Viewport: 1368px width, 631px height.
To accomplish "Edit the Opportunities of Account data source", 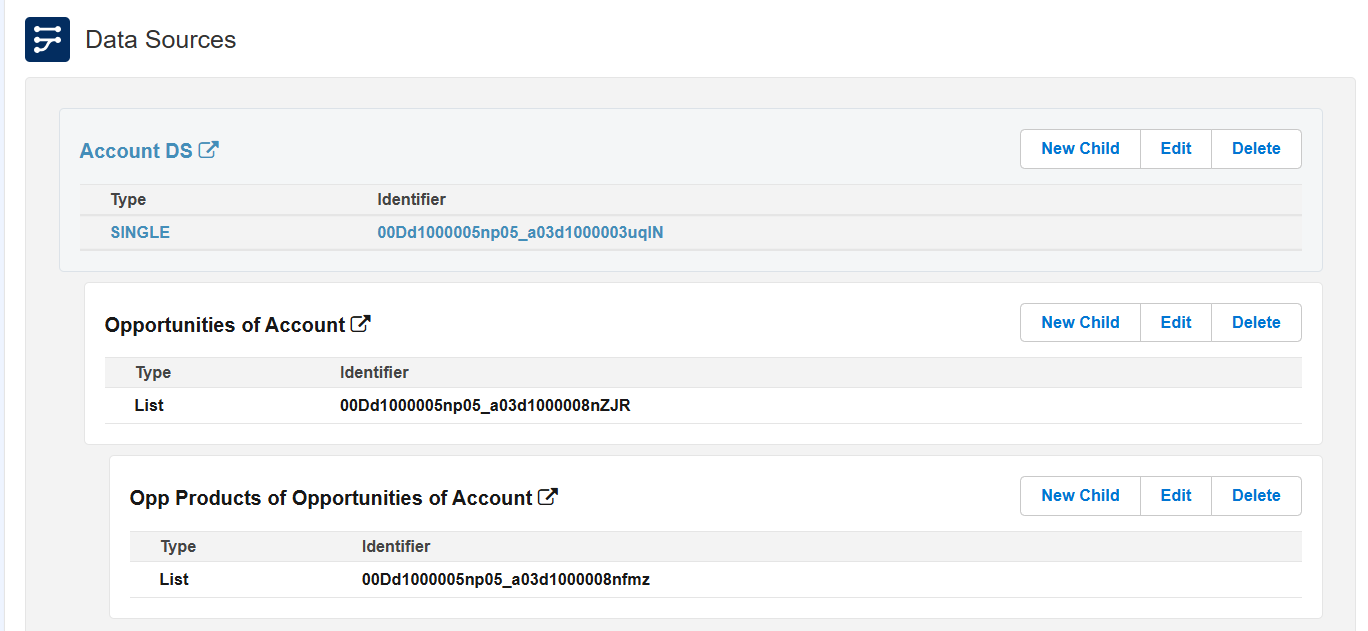I will coord(1175,322).
